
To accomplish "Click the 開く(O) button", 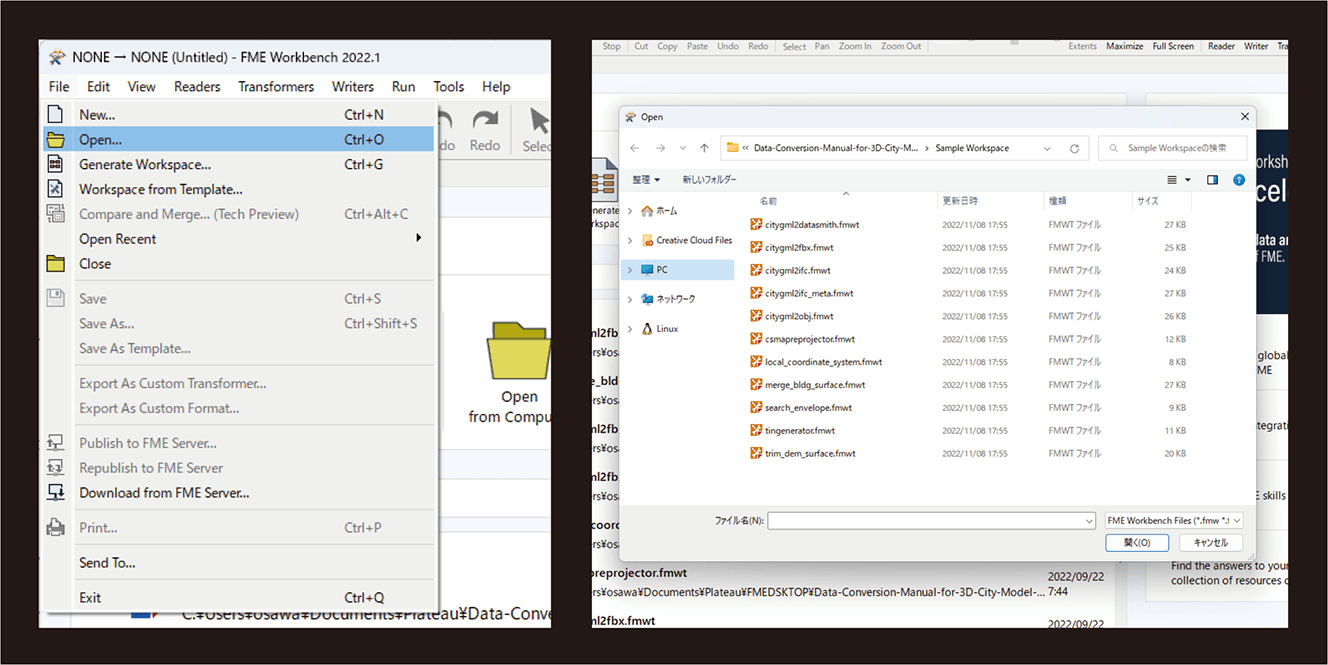I will coord(1137,543).
